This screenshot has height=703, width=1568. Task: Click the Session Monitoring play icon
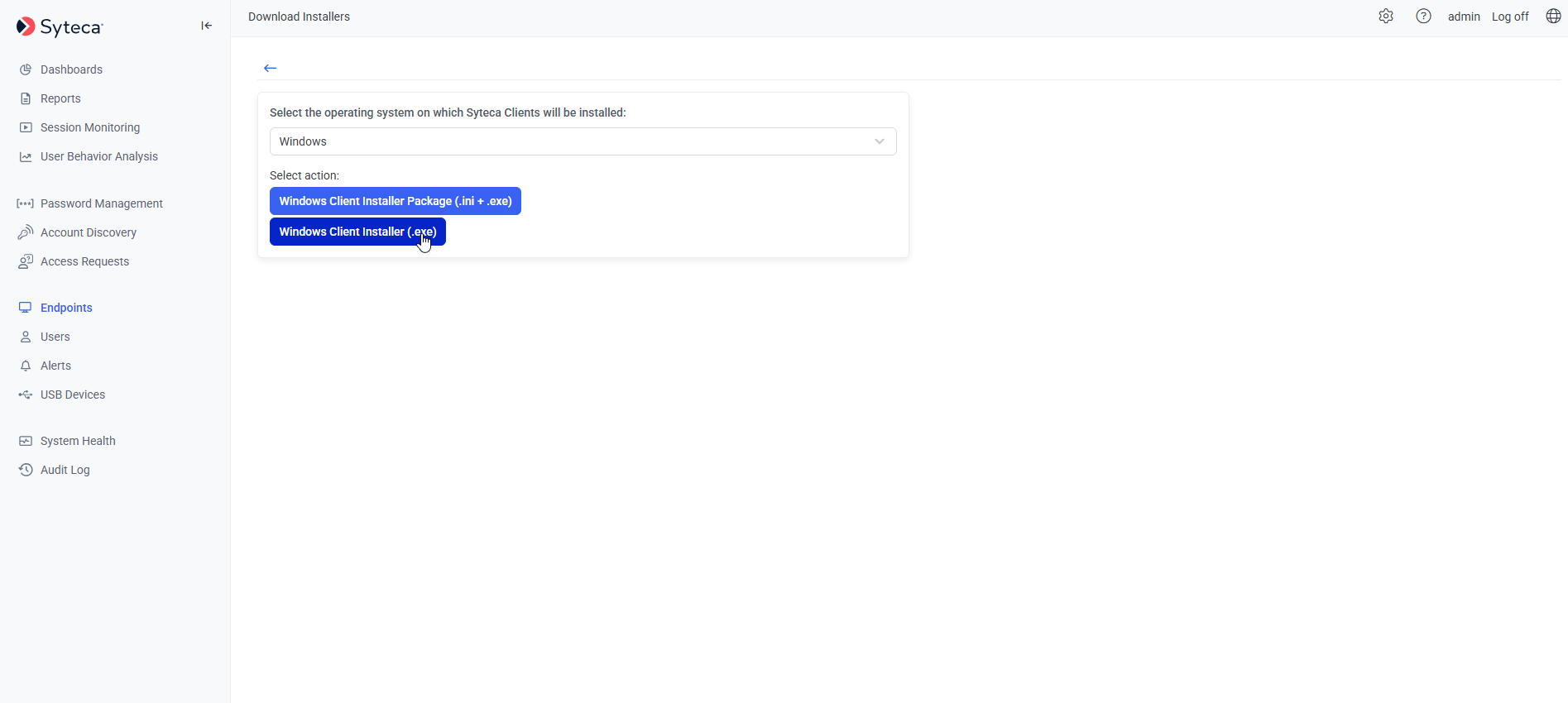click(26, 127)
